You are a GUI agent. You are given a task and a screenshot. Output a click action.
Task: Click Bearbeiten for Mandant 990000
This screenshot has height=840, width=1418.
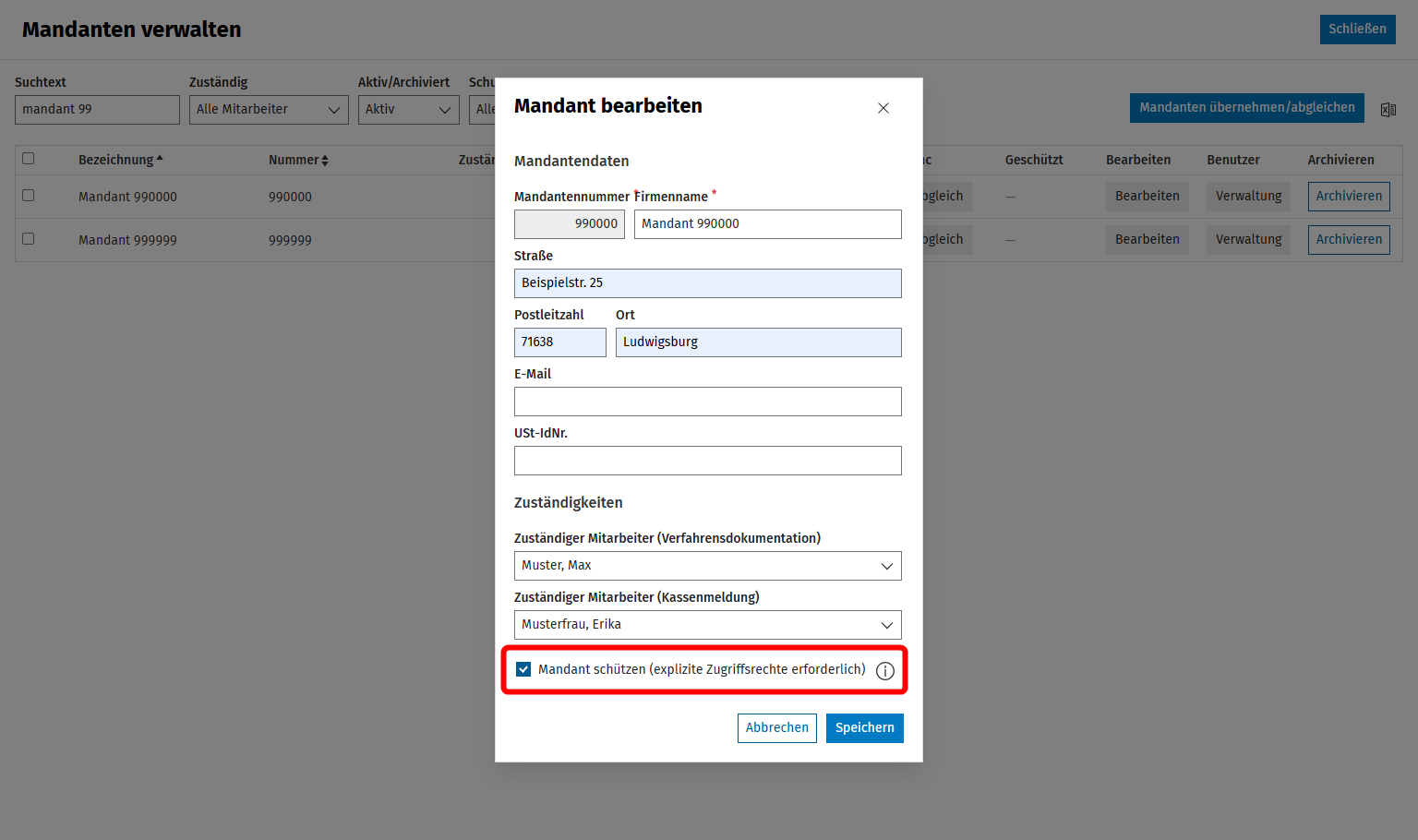(x=1148, y=197)
